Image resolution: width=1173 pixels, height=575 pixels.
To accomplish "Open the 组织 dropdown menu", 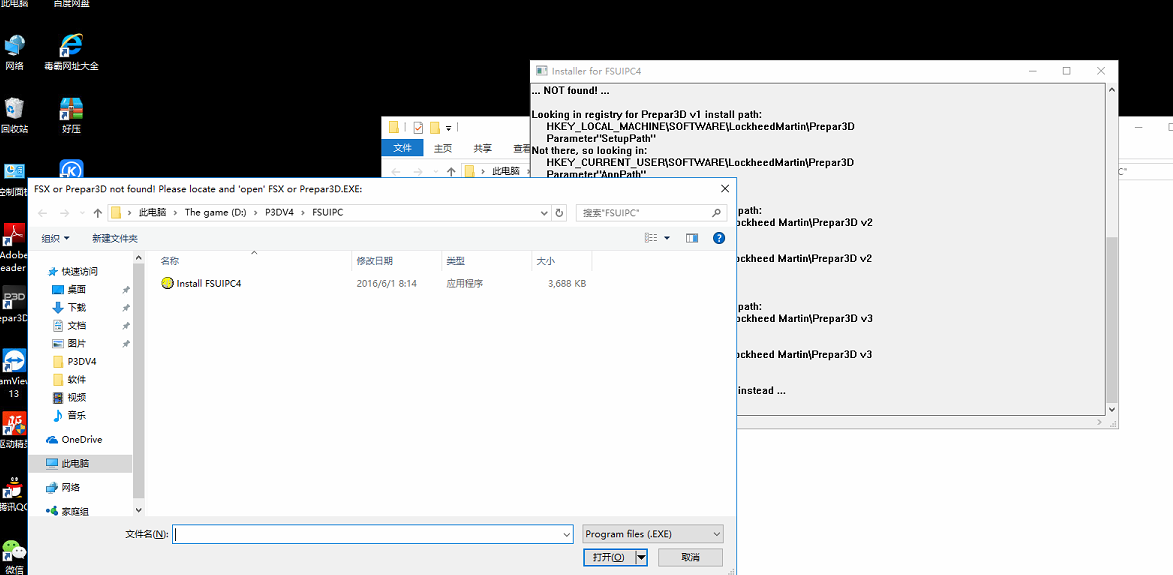I will (55, 238).
